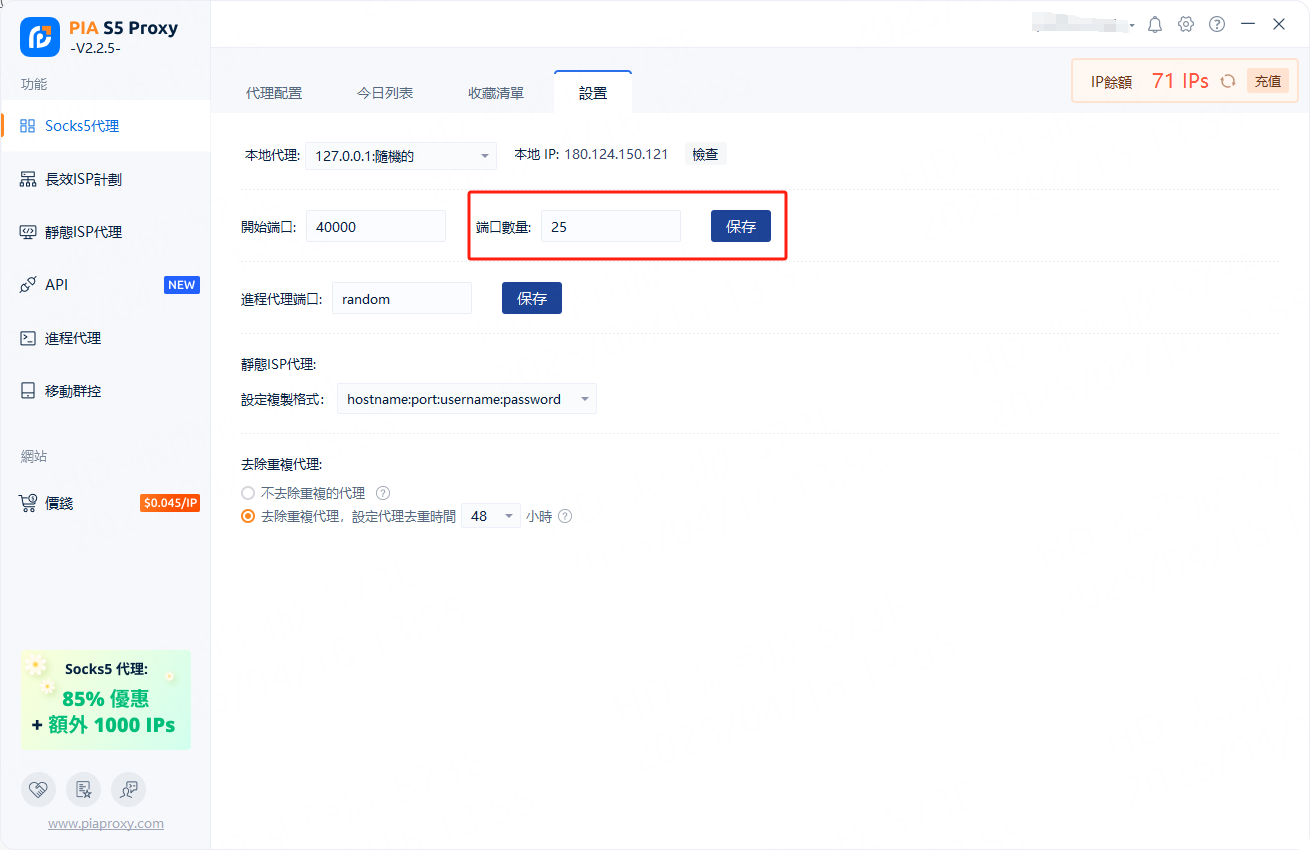Viewport: 1310px width, 850px height.
Task: Open the user chat support icon
Action: click(x=129, y=789)
